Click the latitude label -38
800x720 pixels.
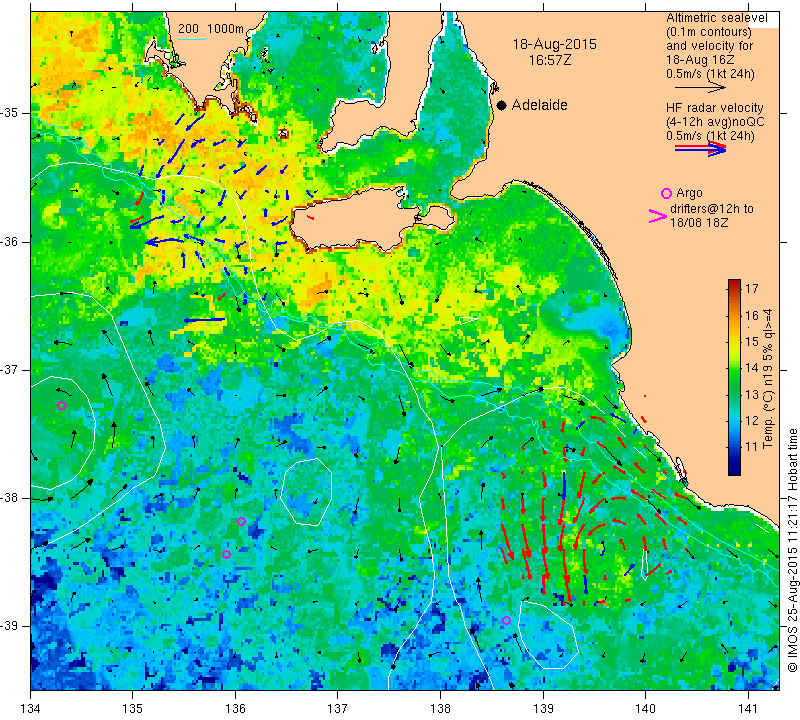10,498
